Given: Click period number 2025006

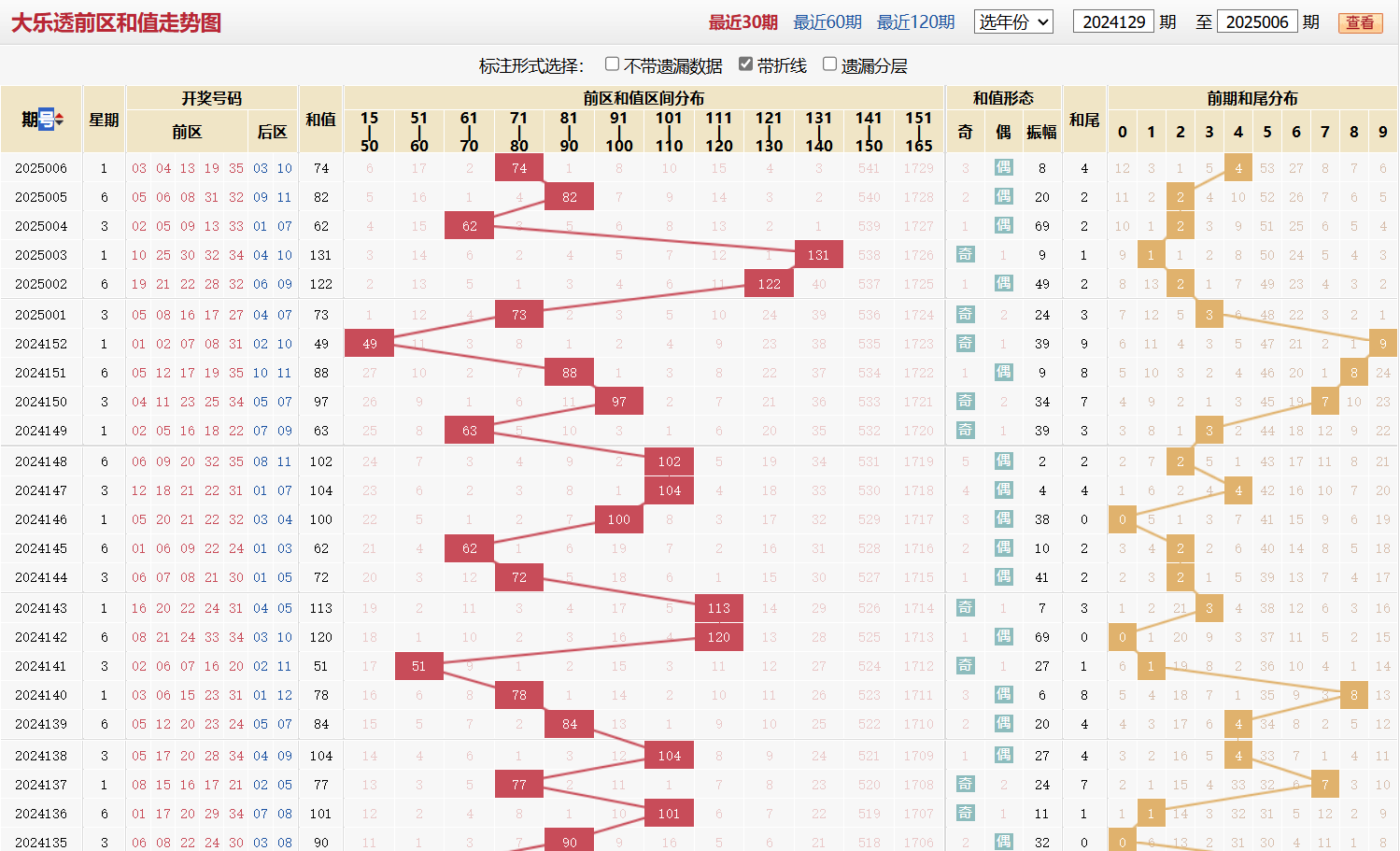Looking at the screenshot, I should pos(41,168).
